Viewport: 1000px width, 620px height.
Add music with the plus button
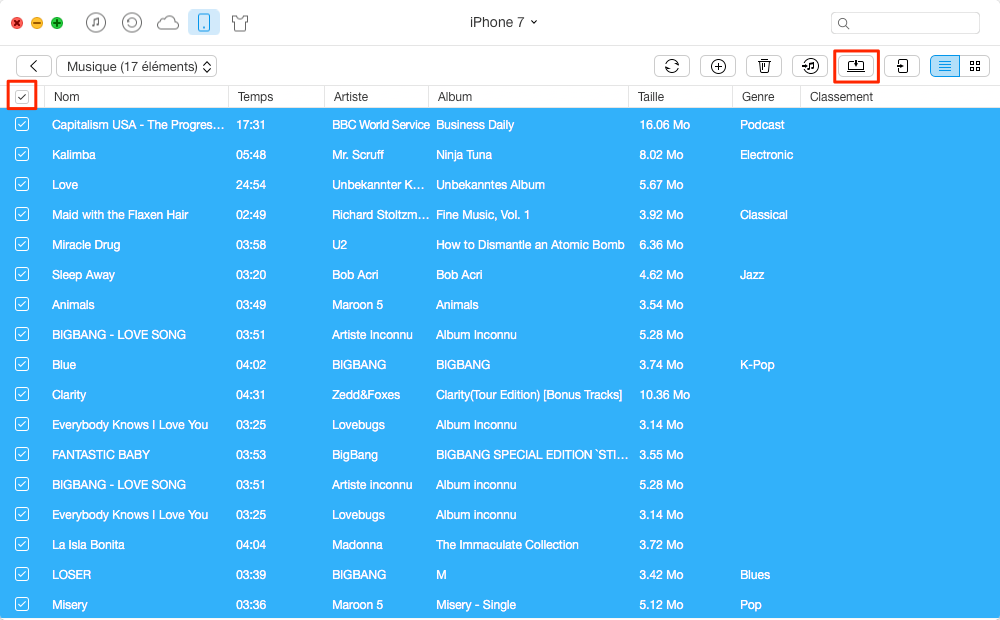tap(718, 66)
